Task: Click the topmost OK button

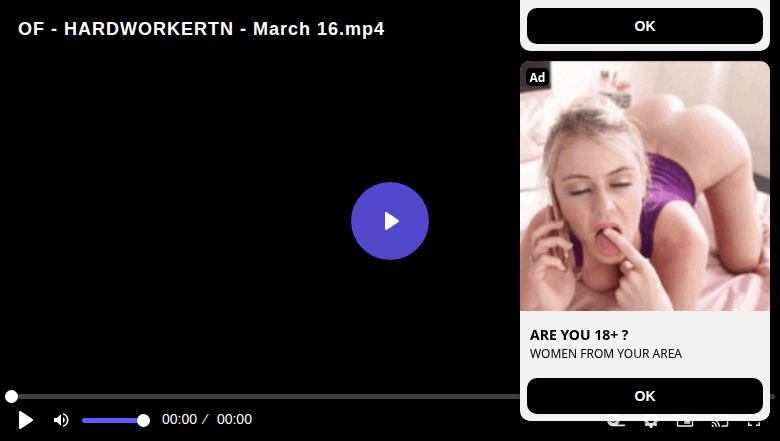Action: tap(645, 26)
